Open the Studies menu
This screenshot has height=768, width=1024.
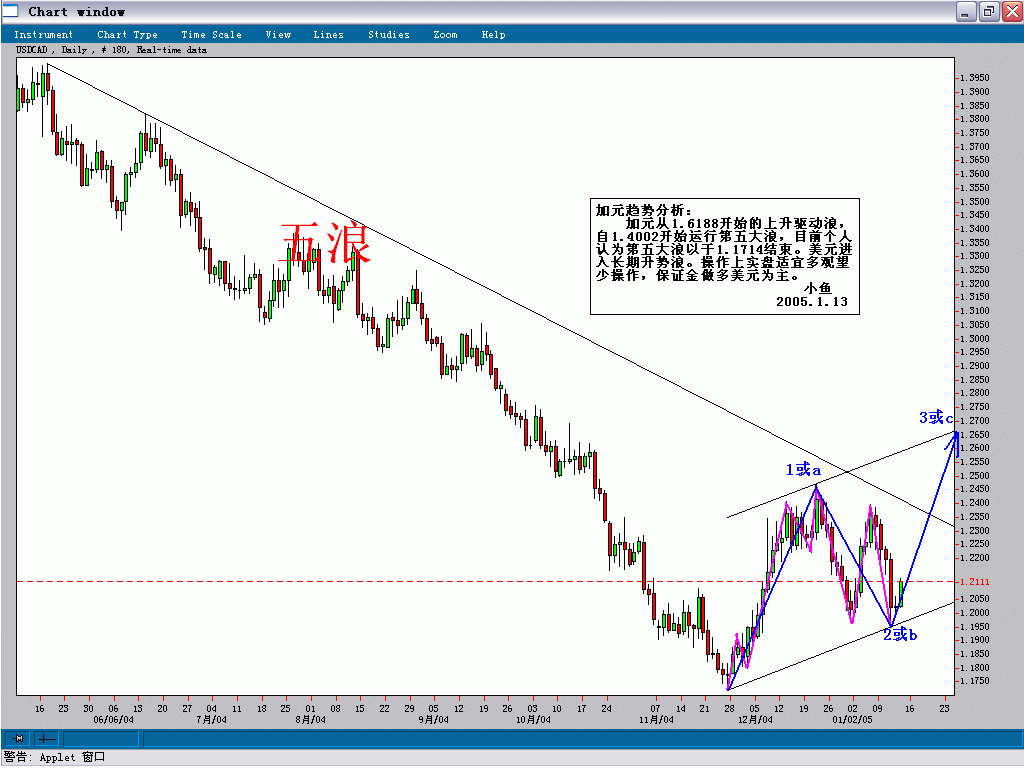point(389,35)
